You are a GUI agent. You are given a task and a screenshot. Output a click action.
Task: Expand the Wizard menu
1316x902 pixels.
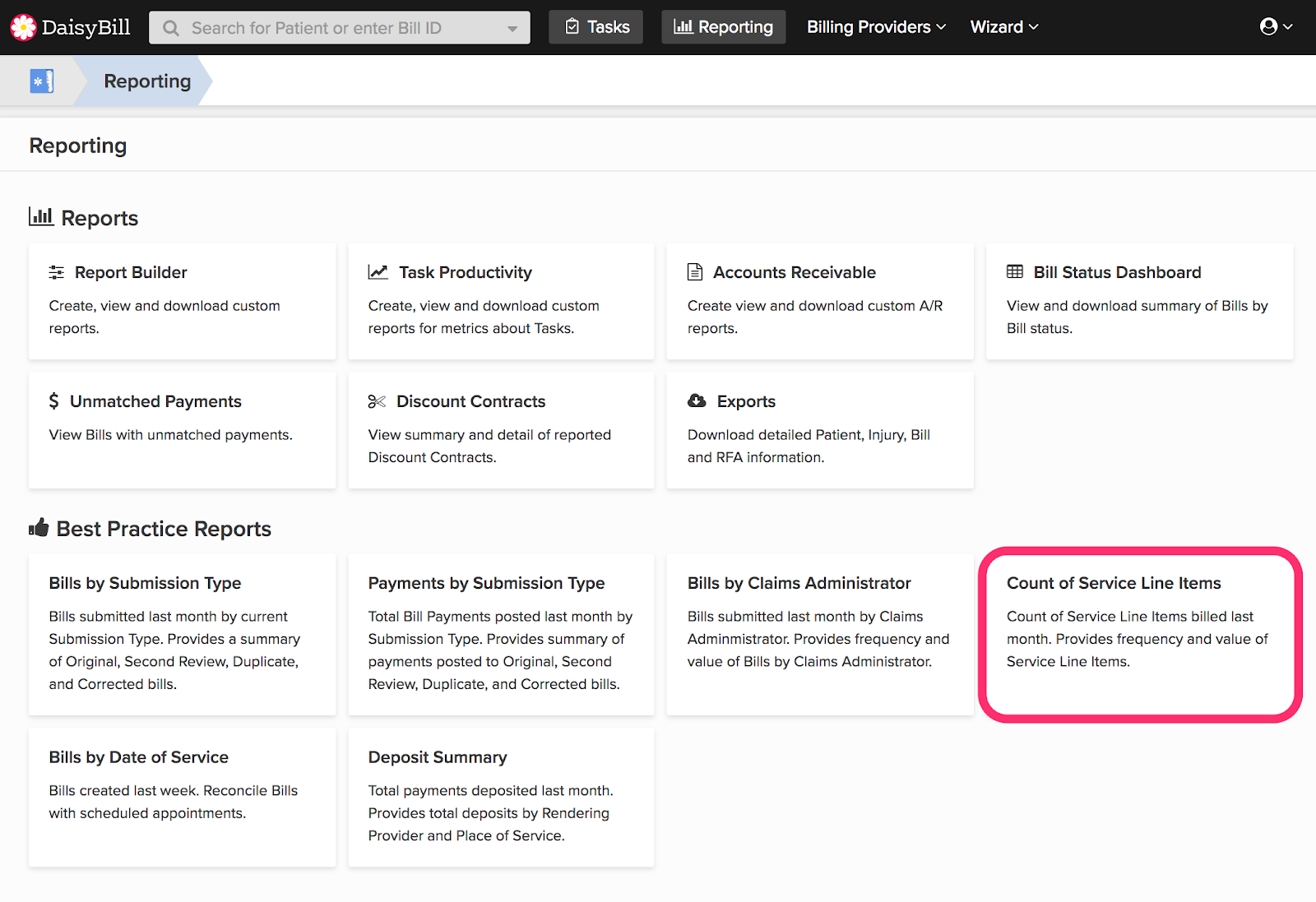coord(1004,27)
